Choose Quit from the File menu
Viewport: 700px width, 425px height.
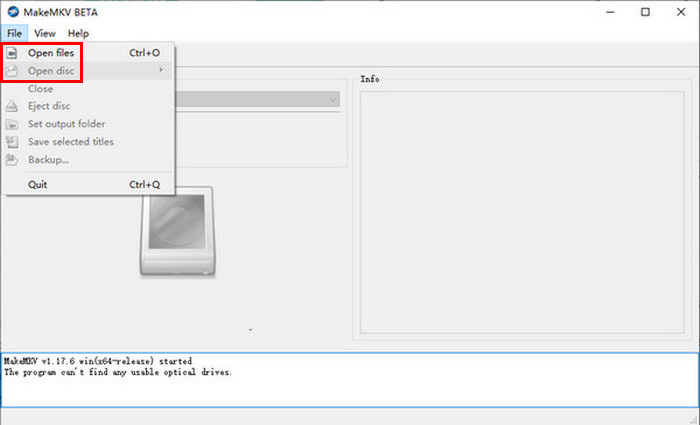point(38,185)
